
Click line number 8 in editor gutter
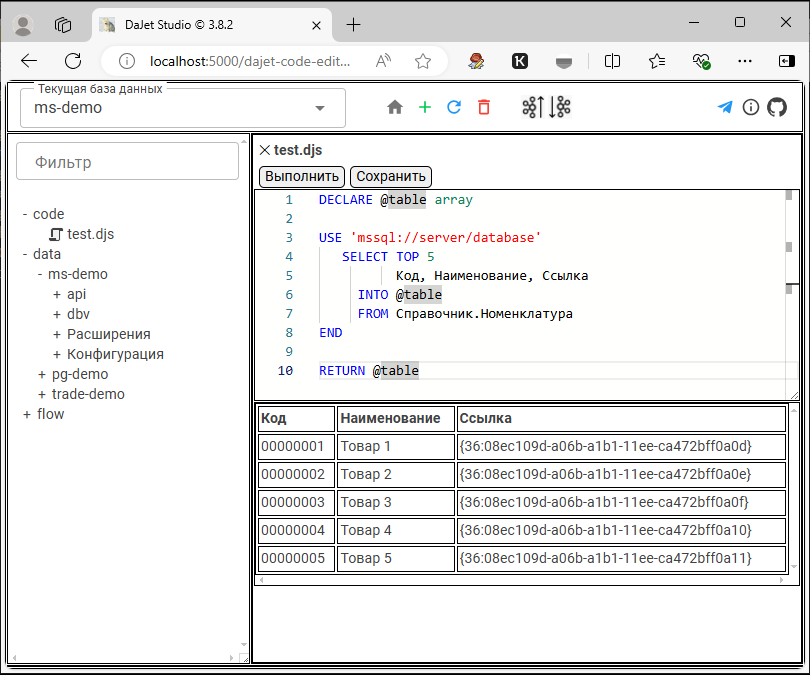click(x=289, y=333)
